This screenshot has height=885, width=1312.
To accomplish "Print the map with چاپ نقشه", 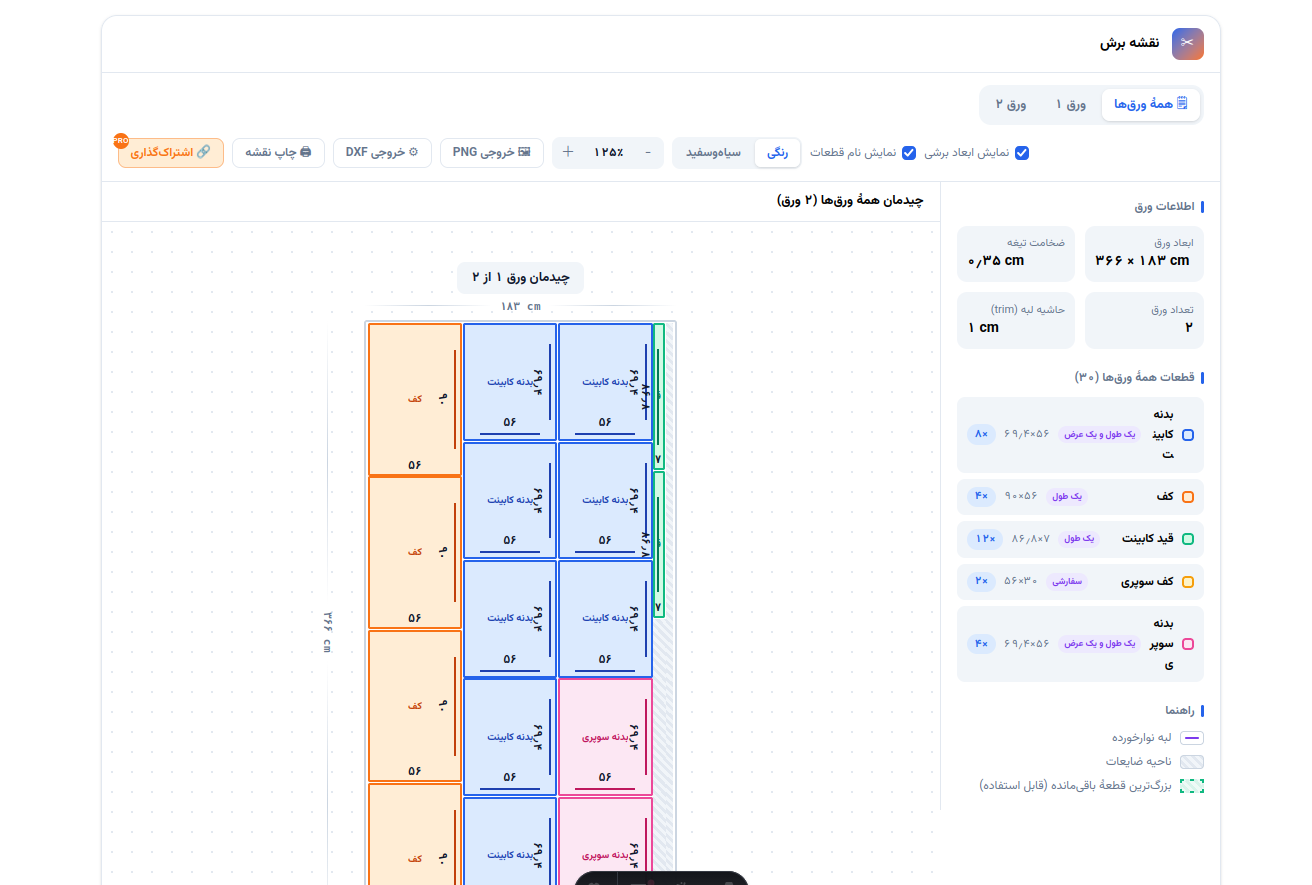I will coord(278,152).
